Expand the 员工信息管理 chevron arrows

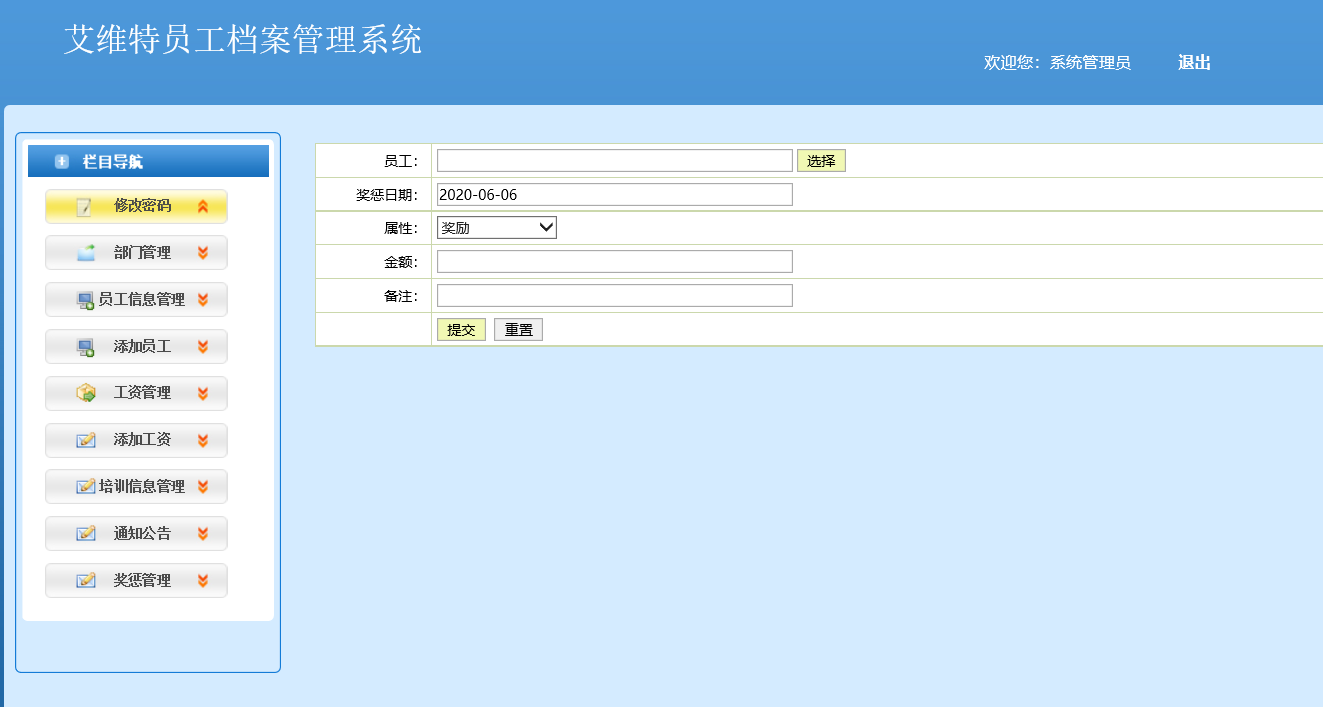(x=203, y=300)
